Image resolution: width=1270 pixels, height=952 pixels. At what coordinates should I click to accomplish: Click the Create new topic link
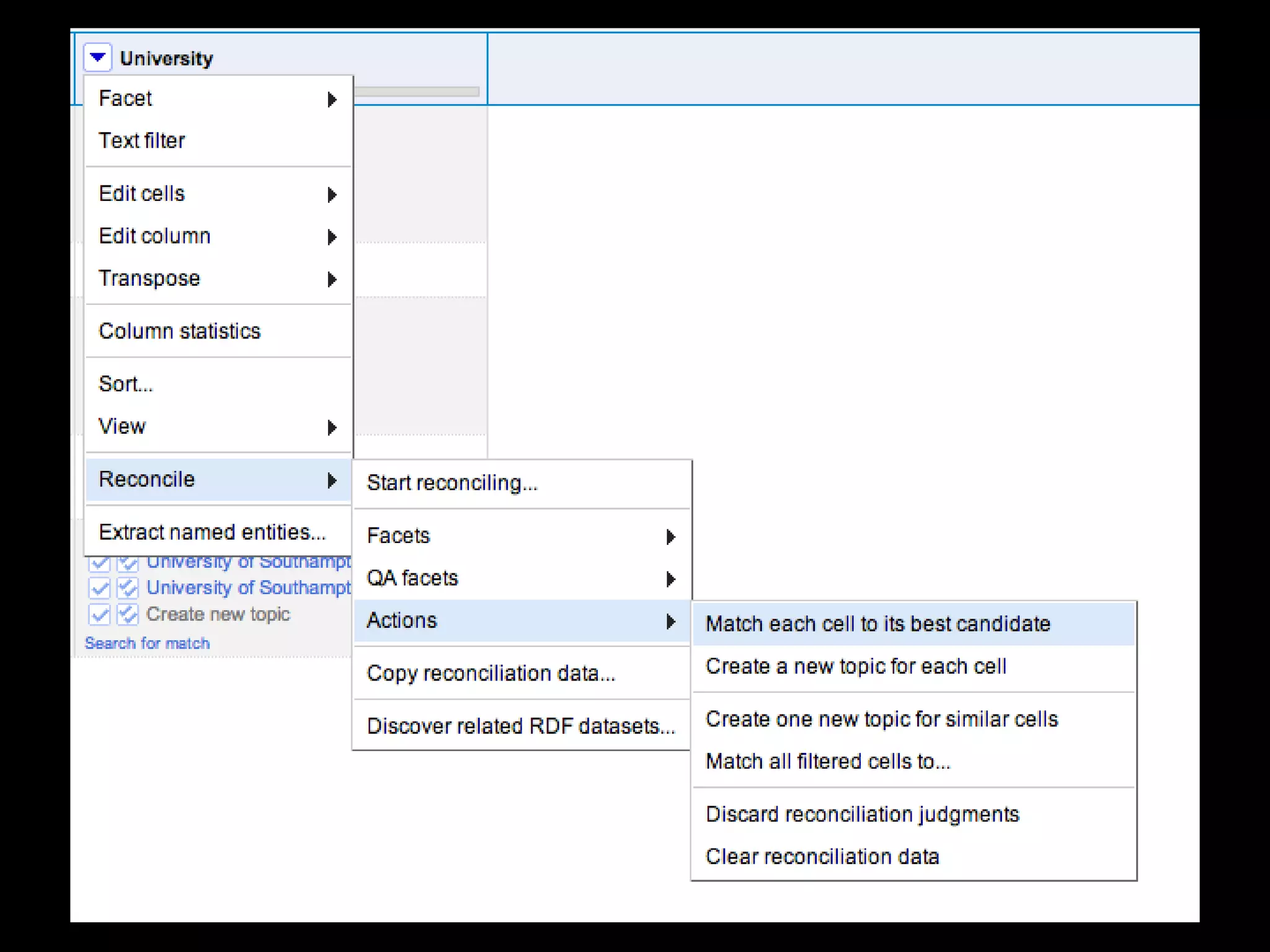[x=218, y=614]
